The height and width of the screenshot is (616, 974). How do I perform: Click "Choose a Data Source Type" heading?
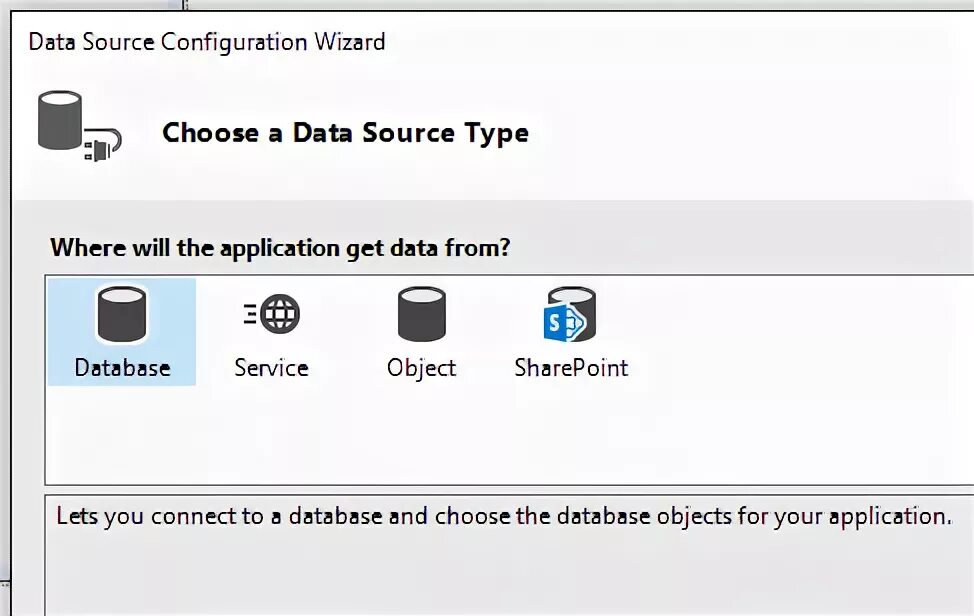pyautogui.click(x=345, y=133)
